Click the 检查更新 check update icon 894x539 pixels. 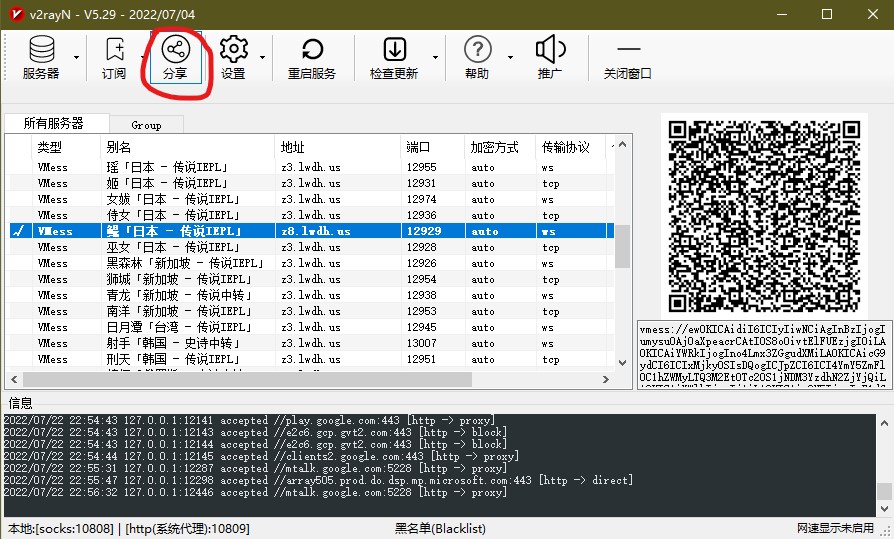pos(394,57)
